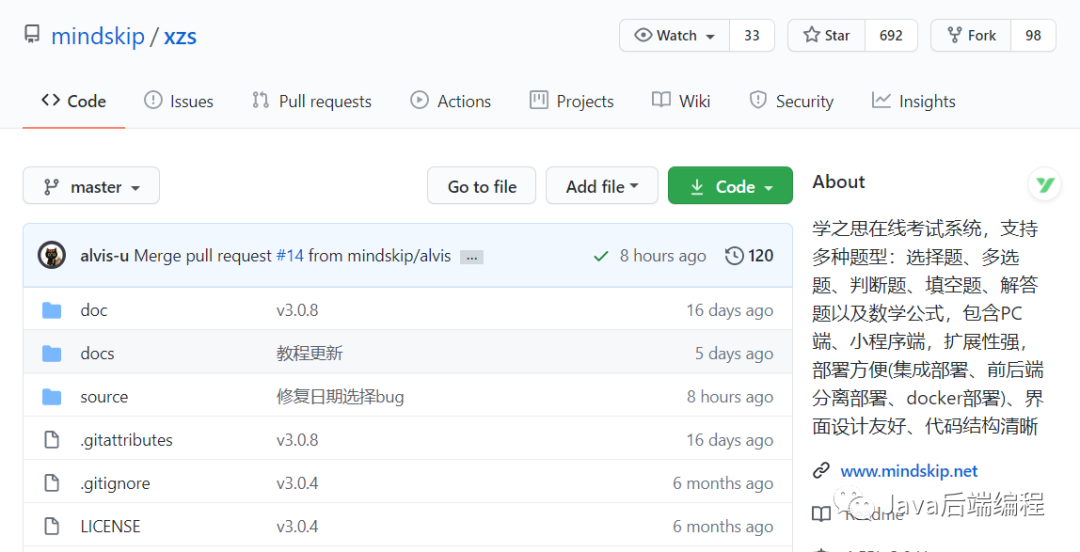Open pull request #14 link
The image size is (1080, 552).
point(290,256)
